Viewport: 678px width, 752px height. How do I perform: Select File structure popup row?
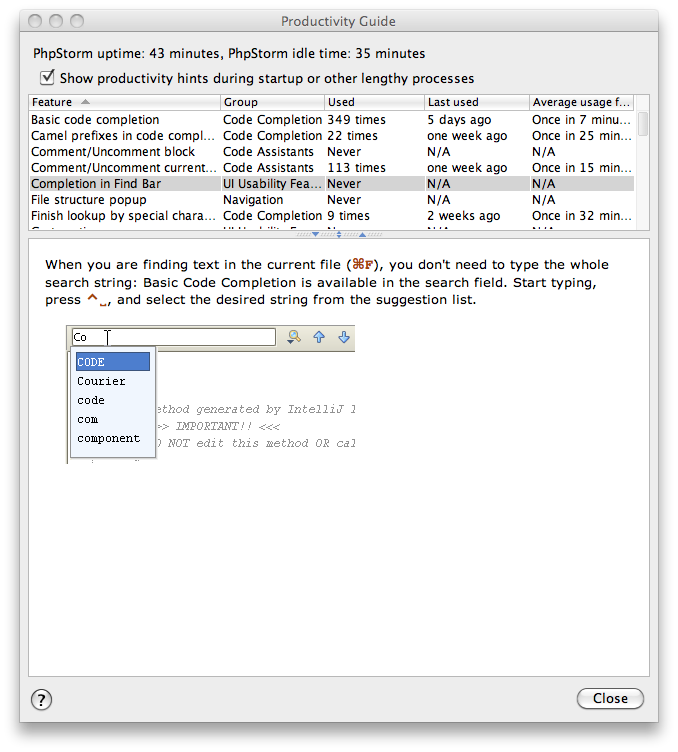coord(331,200)
